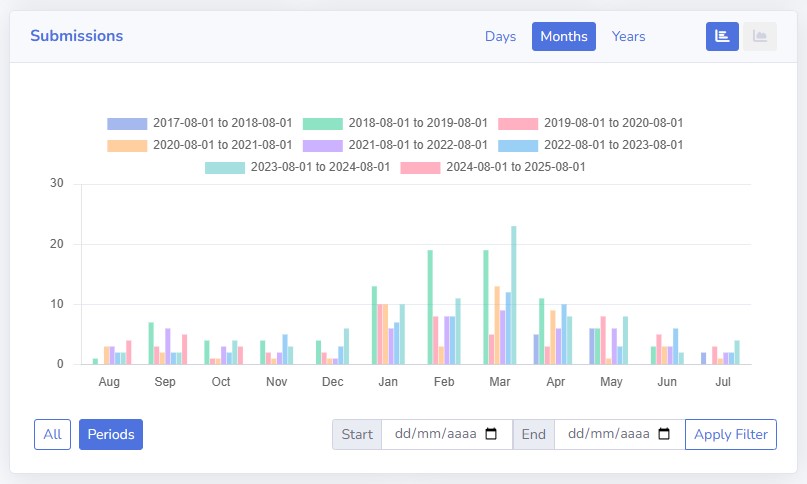Click the 2020-08-01 to 2021-08-01 orange swatch
The image size is (807, 484).
(126, 145)
